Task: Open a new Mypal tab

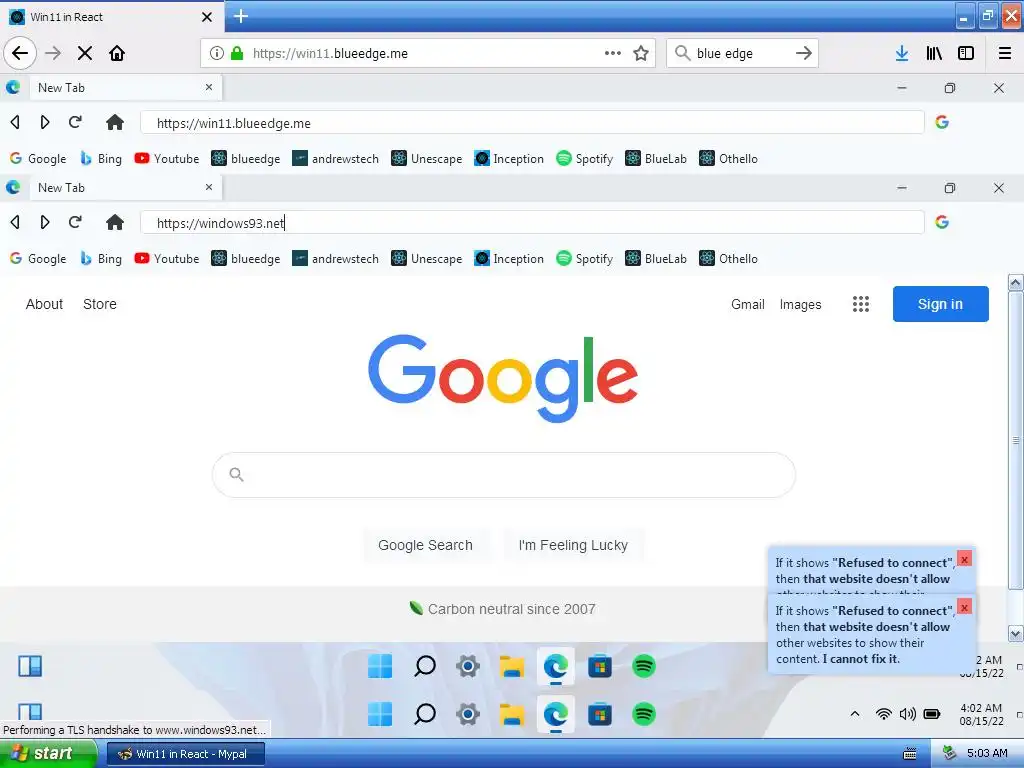Action: (240, 16)
